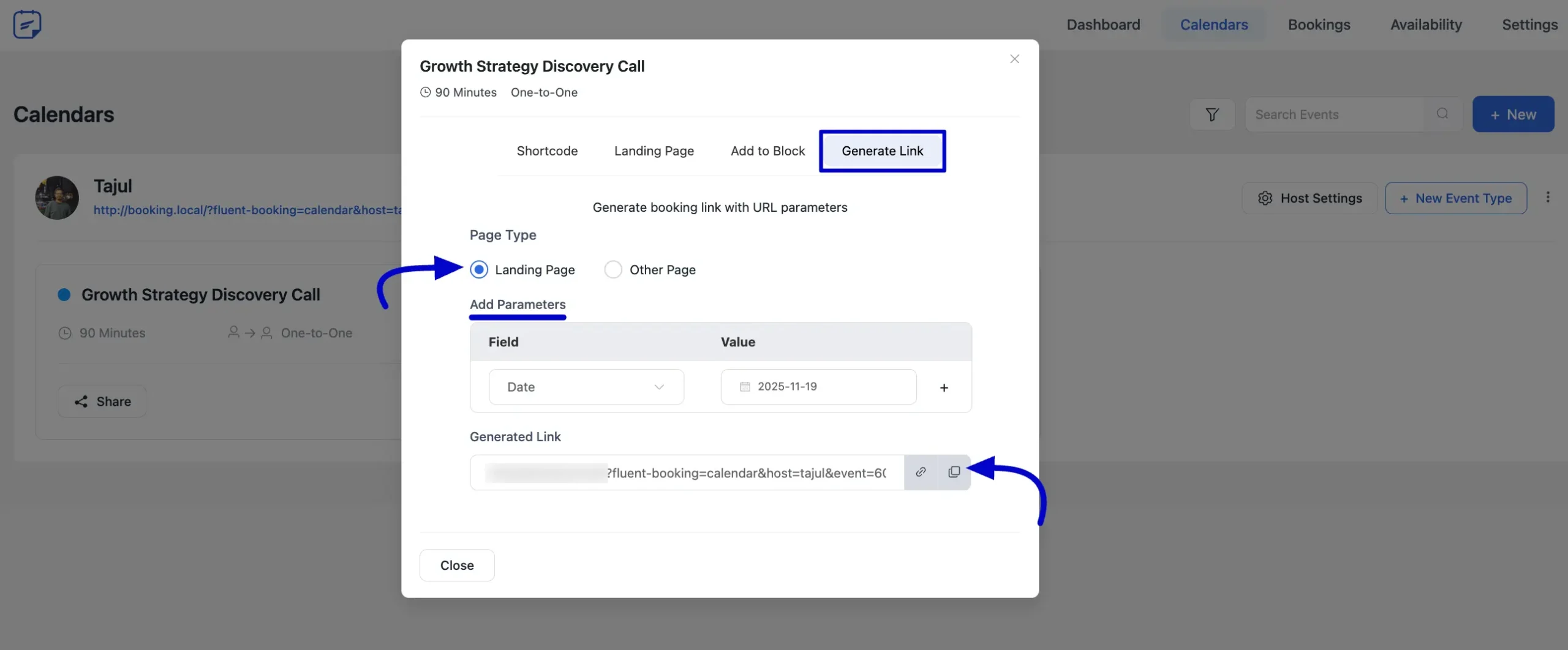This screenshot has height=650, width=1568.
Task: Open the Landing Page tab
Action: [654, 151]
